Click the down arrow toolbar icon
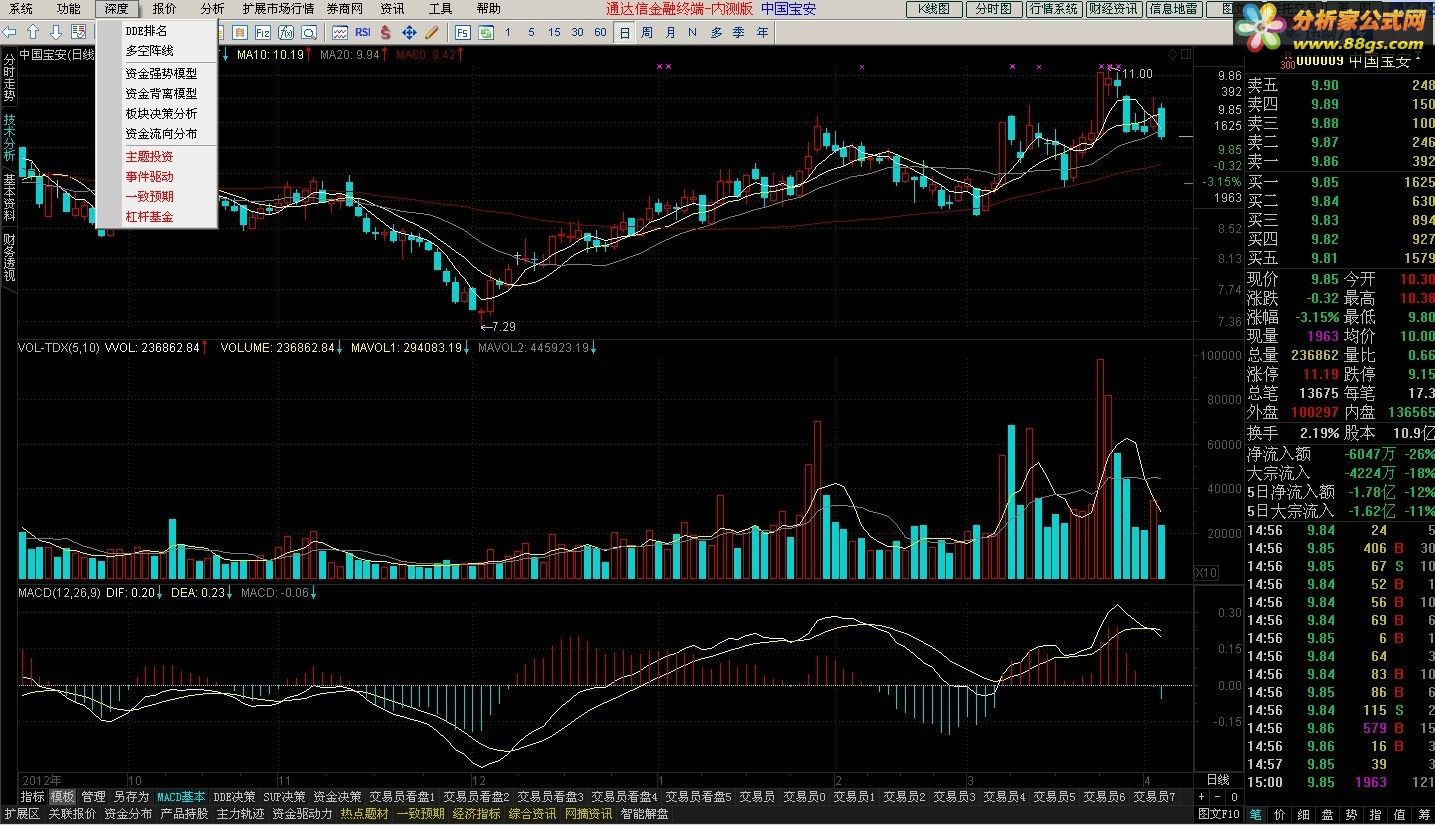Image resolution: width=1435 pixels, height=825 pixels. coord(56,32)
